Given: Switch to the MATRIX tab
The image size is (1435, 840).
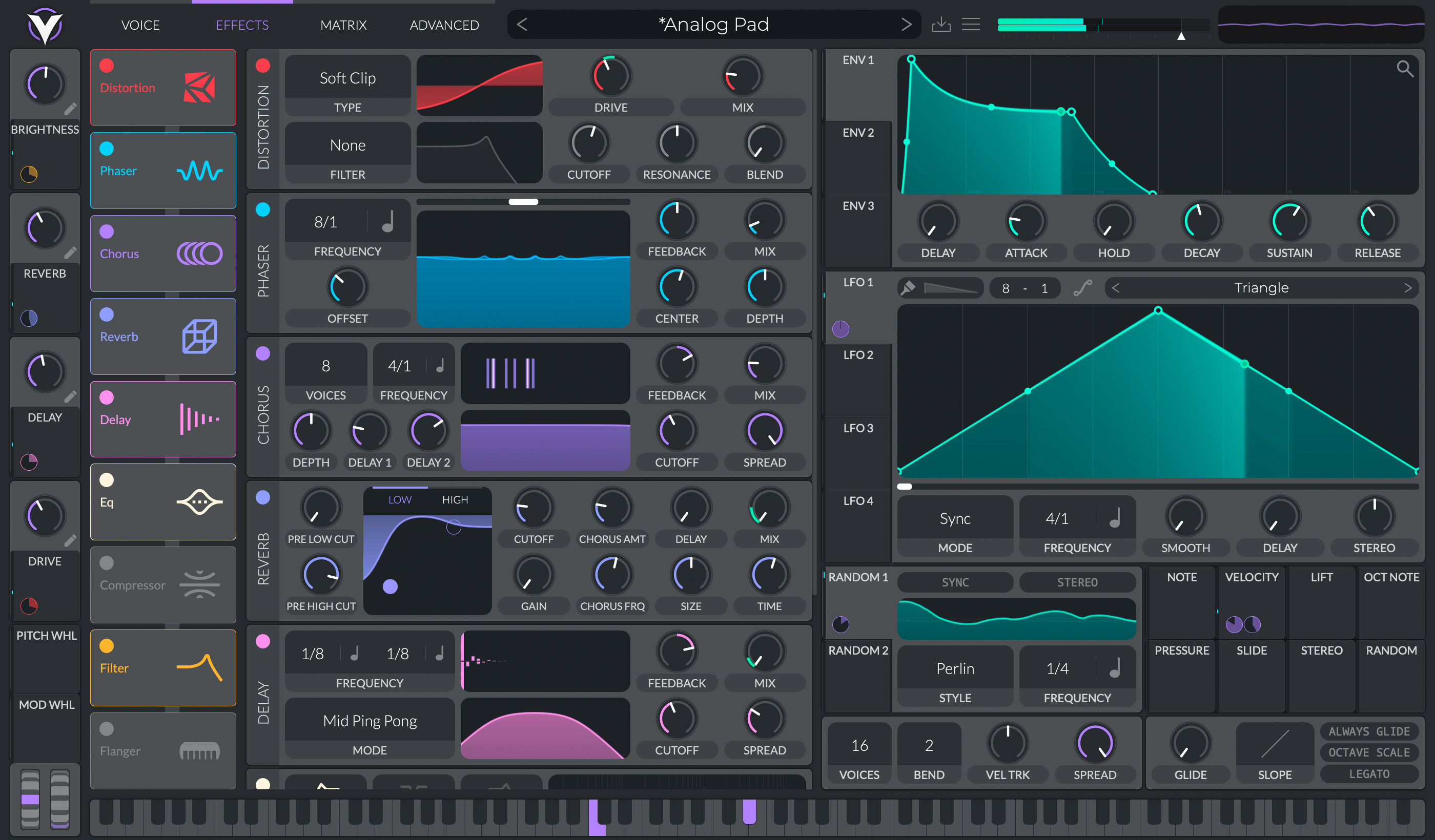Looking at the screenshot, I should 343,25.
